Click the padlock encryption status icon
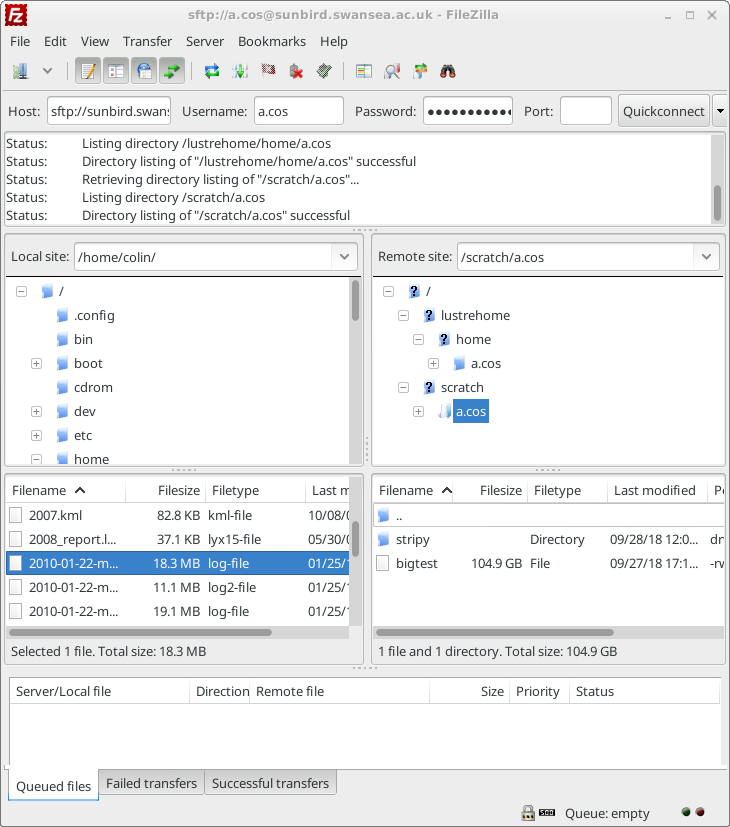 (x=528, y=813)
